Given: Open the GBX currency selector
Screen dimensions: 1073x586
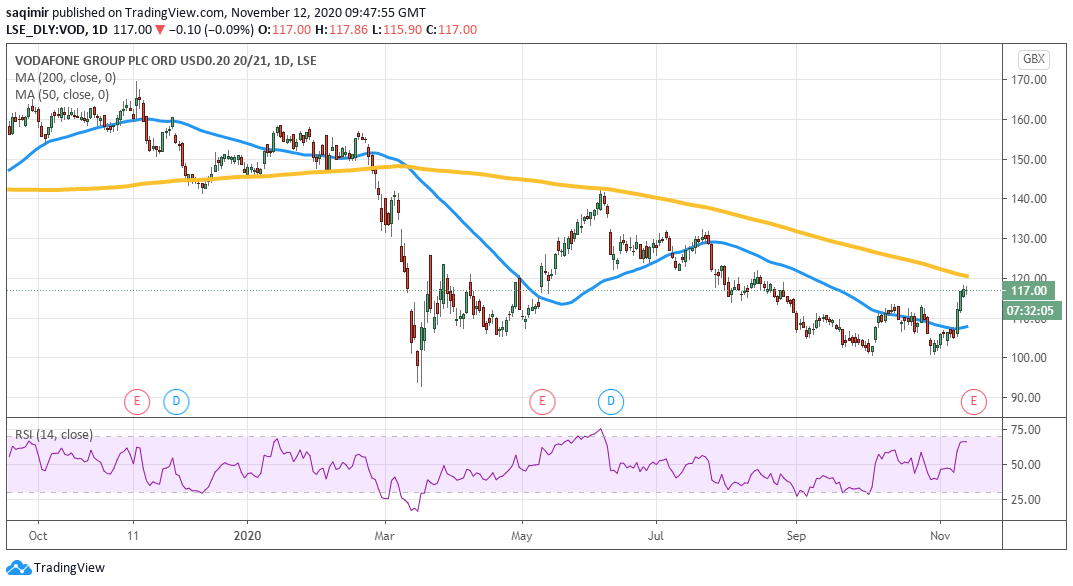Looking at the screenshot, I should (1032, 58).
